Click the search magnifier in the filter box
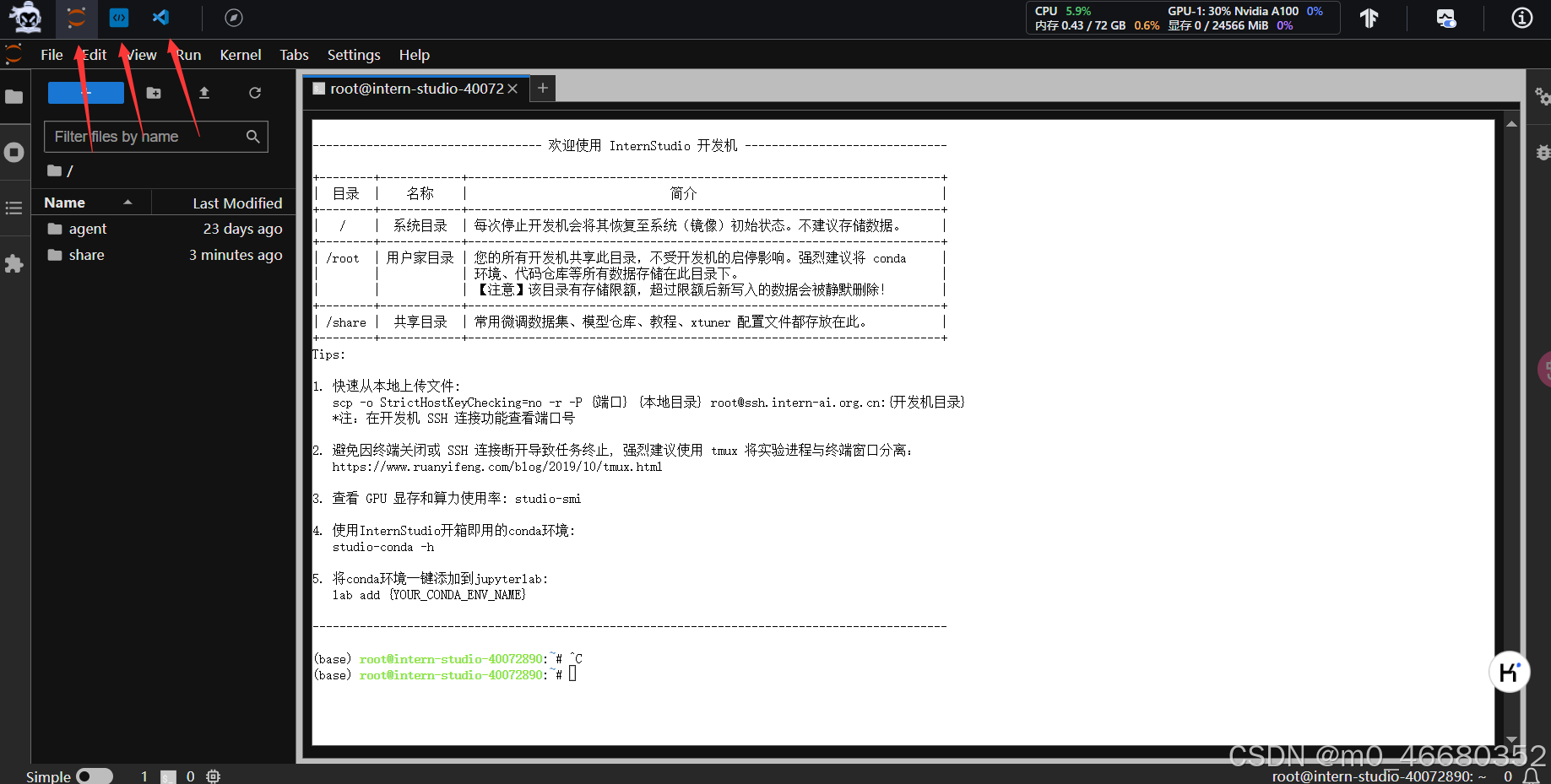Image resolution: width=1551 pixels, height=784 pixels. pyautogui.click(x=252, y=137)
